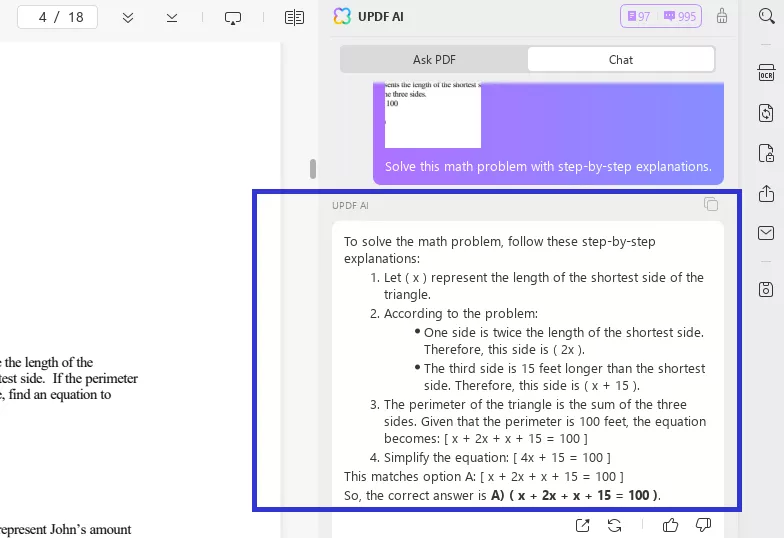Image resolution: width=784 pixels, height=538 pixels.
Task: Click the Share file icon
Action: [x=766, y=193]
